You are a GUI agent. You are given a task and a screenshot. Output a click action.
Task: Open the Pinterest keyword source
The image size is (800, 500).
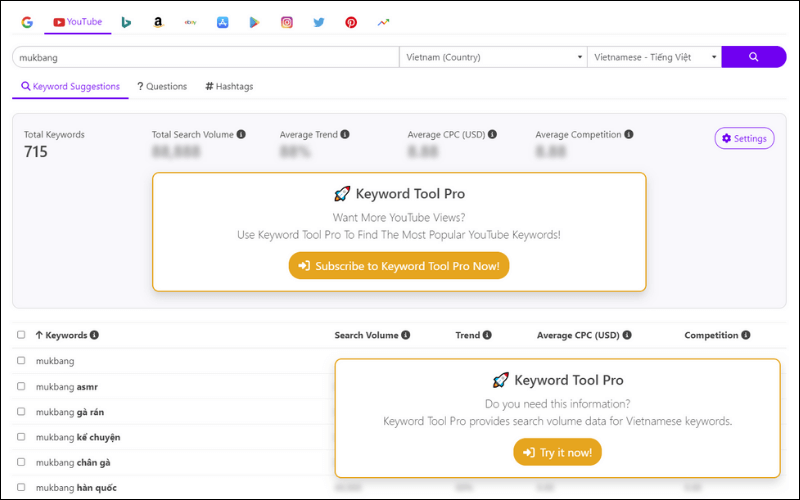351,22
